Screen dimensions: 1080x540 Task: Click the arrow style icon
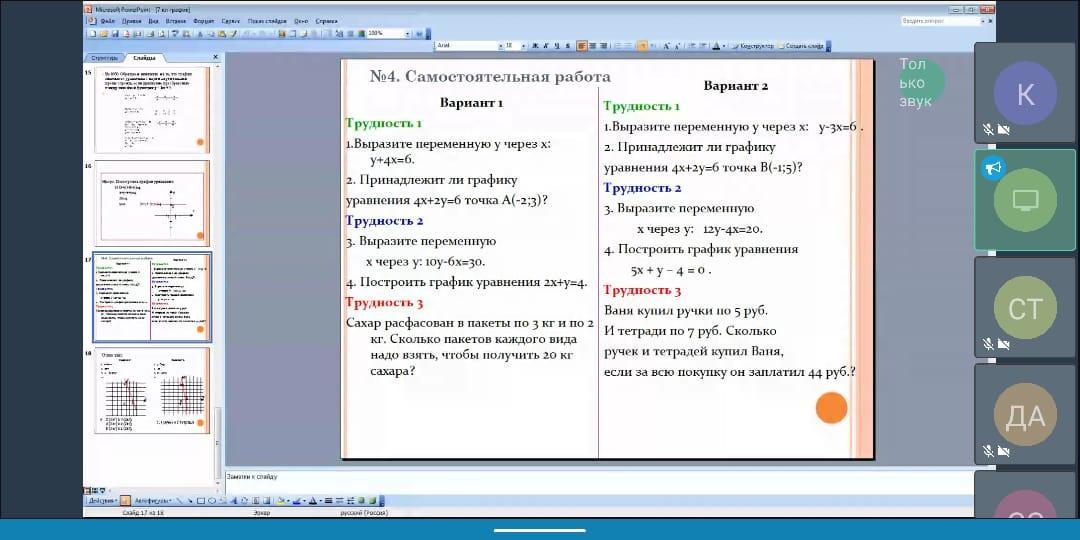(x=351, y=501)
